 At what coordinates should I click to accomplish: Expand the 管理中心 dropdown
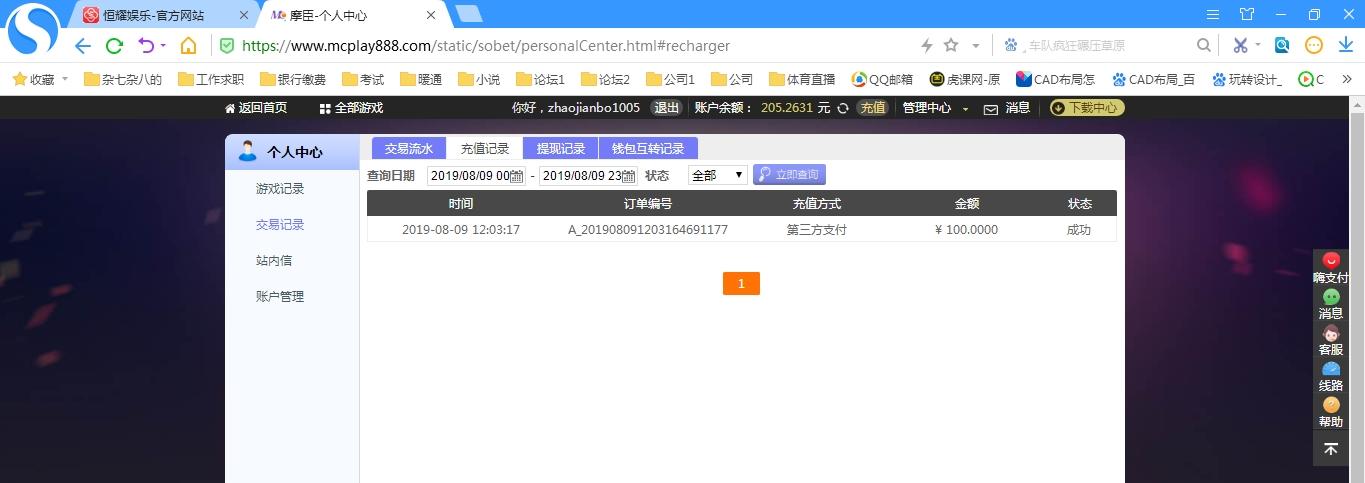(x=935, y=108)
